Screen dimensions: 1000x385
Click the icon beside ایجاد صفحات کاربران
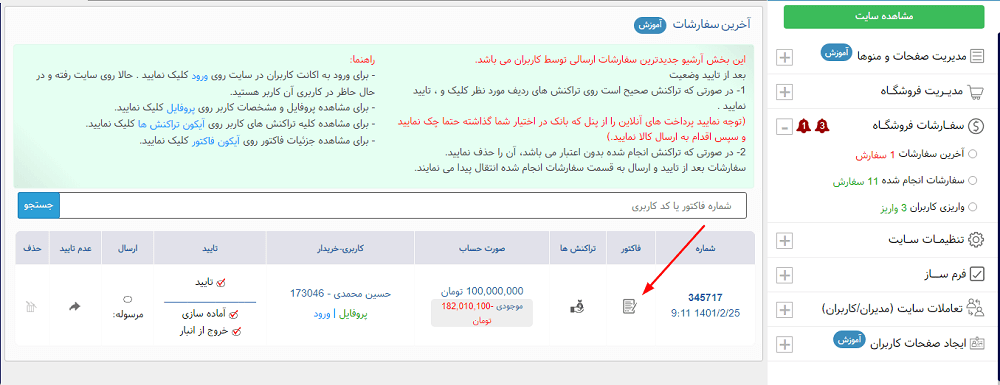point(976,343)
